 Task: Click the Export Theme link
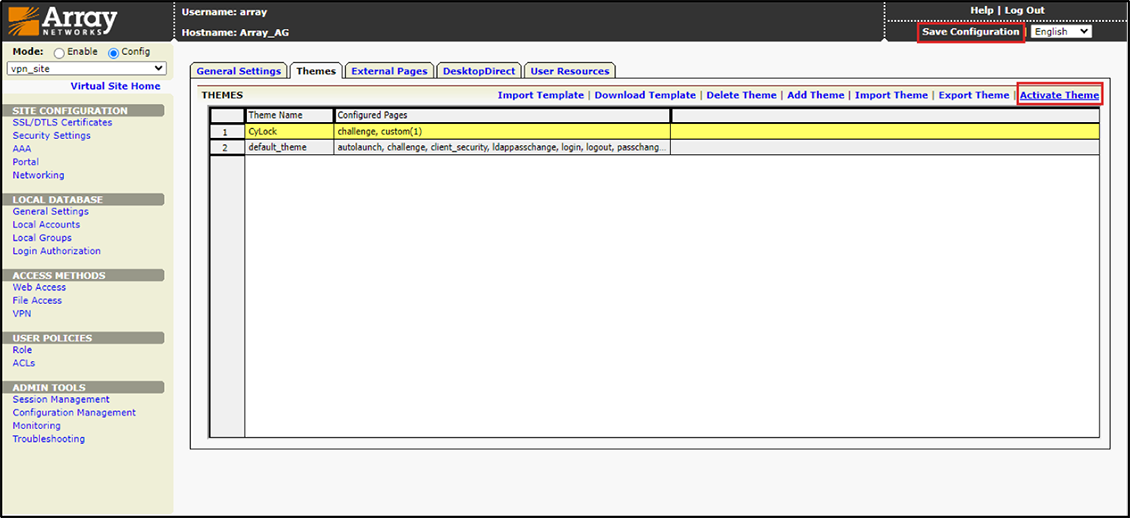[973, 95]
